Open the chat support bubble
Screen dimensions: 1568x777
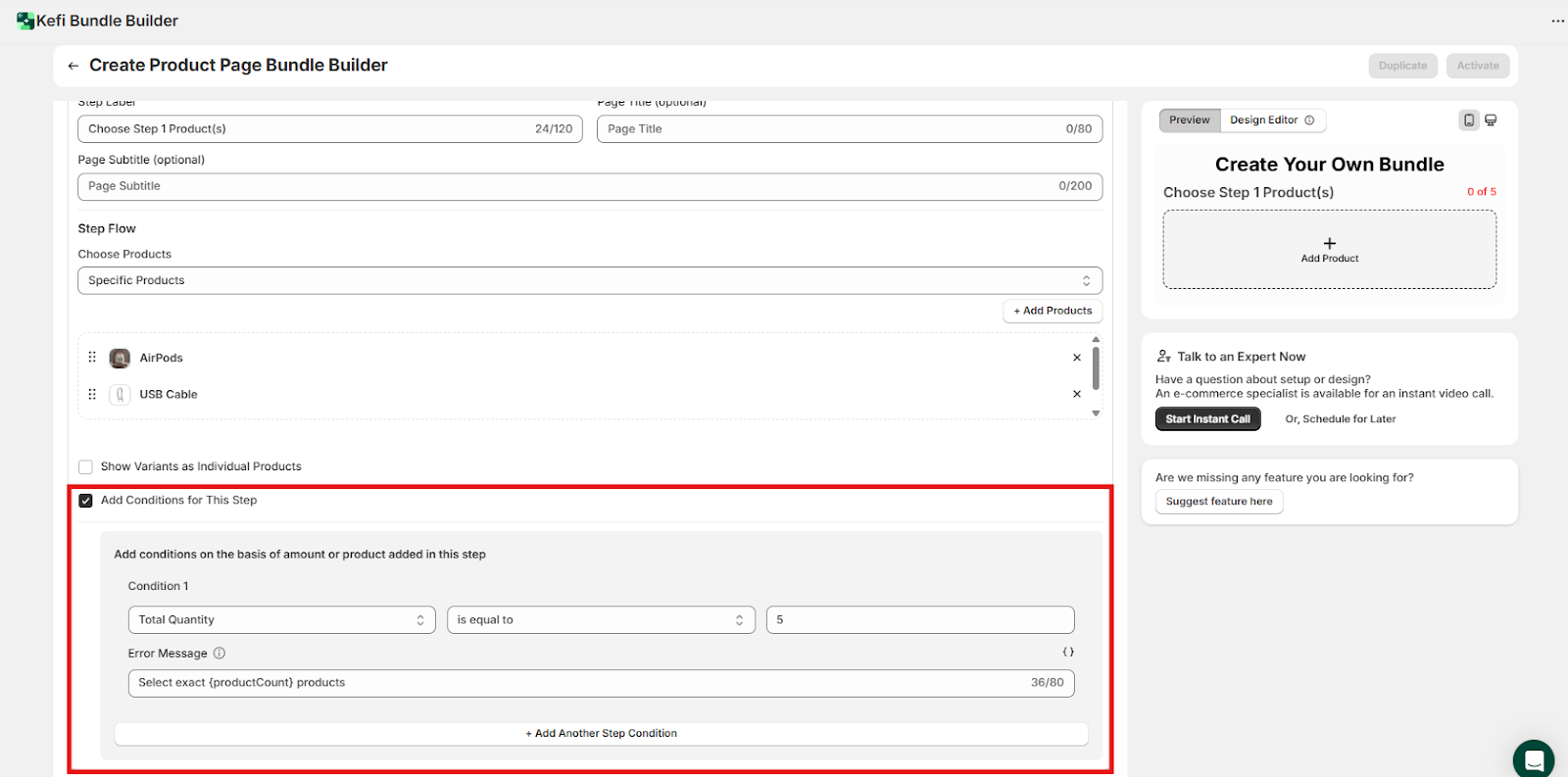[1533, 759]
